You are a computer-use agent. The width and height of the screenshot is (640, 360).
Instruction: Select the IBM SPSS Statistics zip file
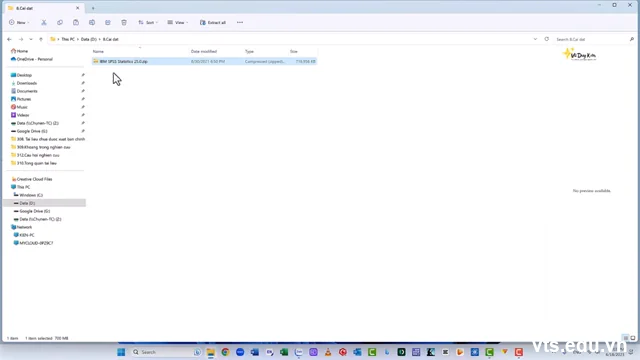pos(204,61)
